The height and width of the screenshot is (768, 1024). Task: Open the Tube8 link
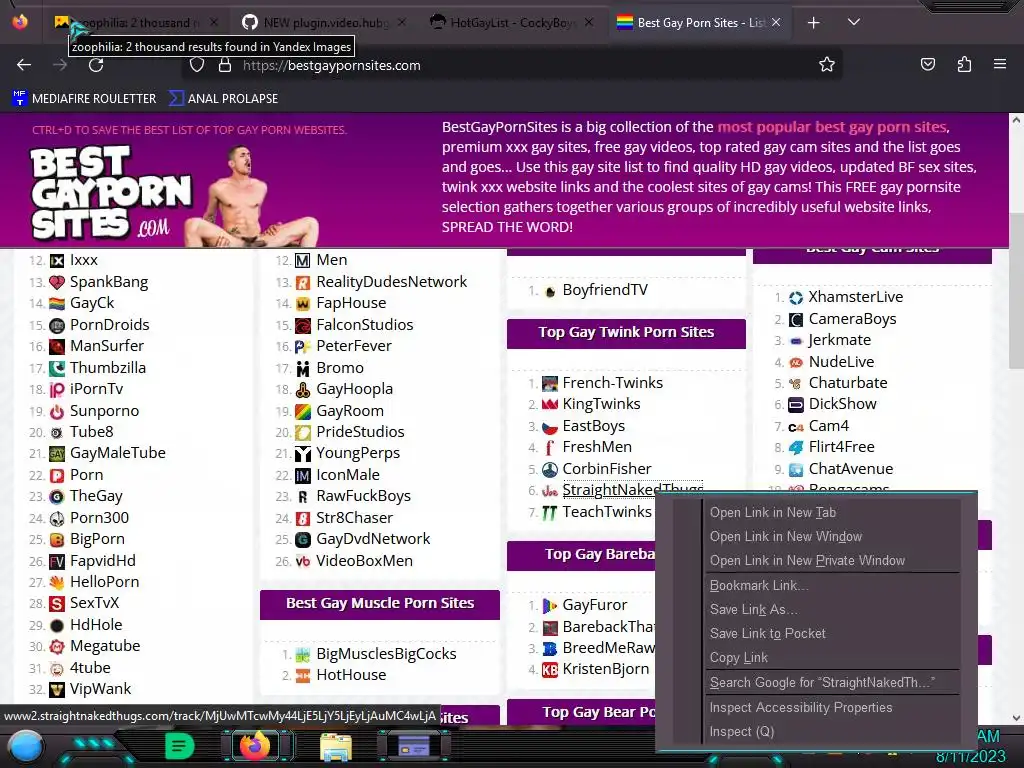(91, 432)
